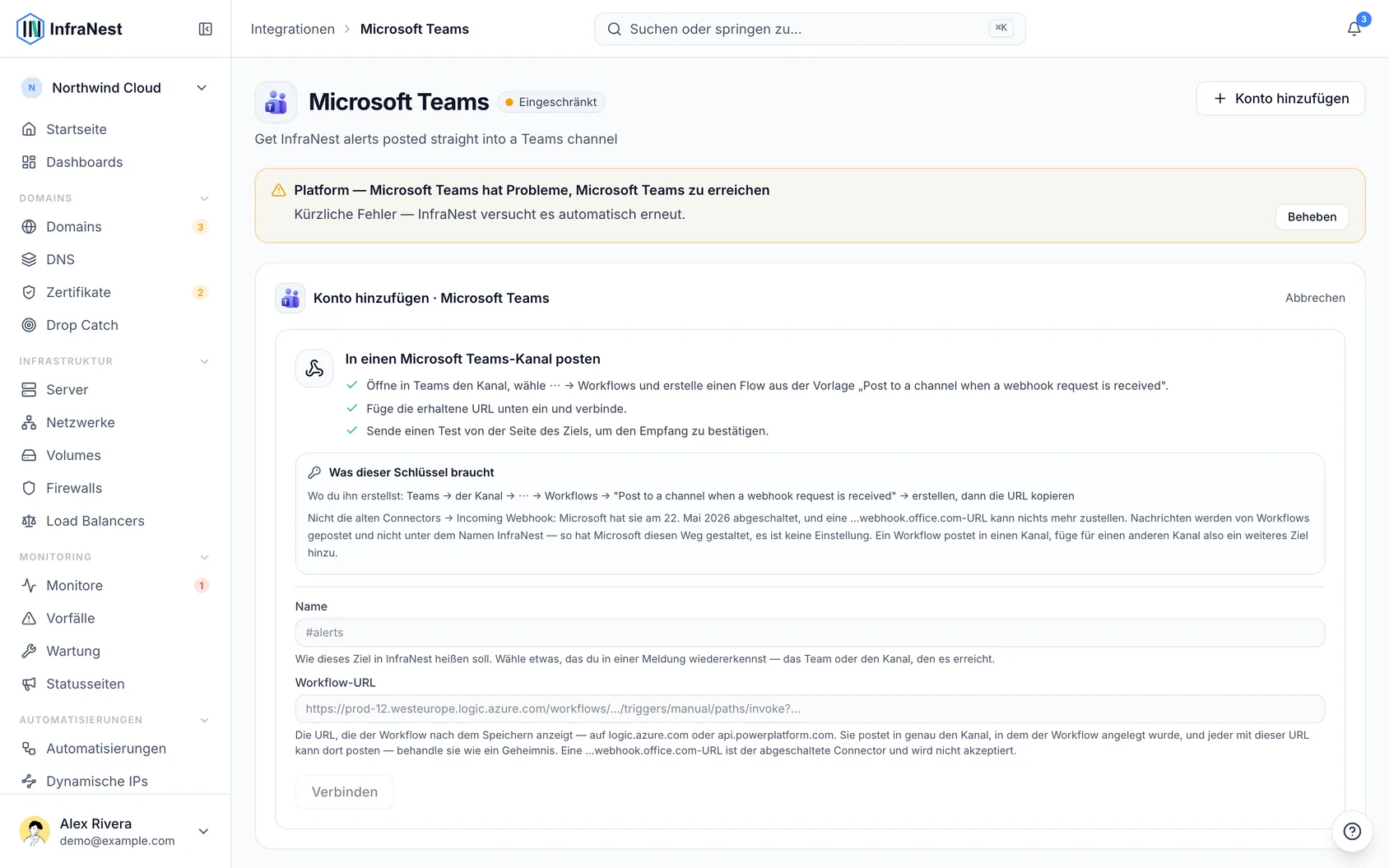Viewport: 1389px width, 868px height.
Task: Focus the Name input field
Action: [x=810, y=633]
